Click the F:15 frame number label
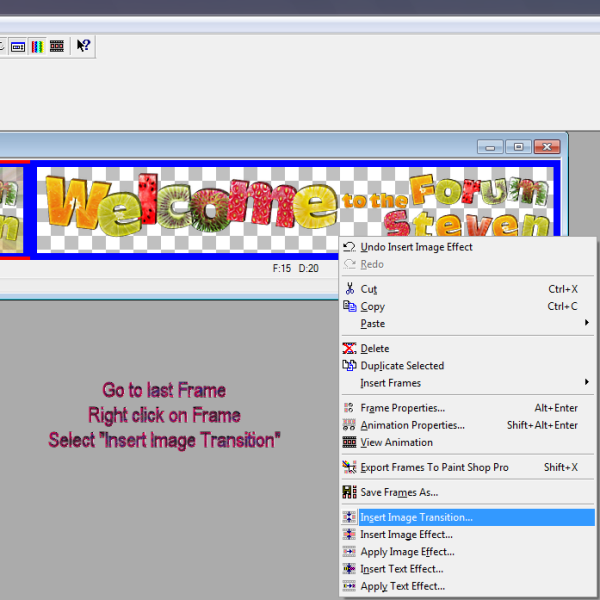Screen dimensions: 600x600 (x=282, y=268)
